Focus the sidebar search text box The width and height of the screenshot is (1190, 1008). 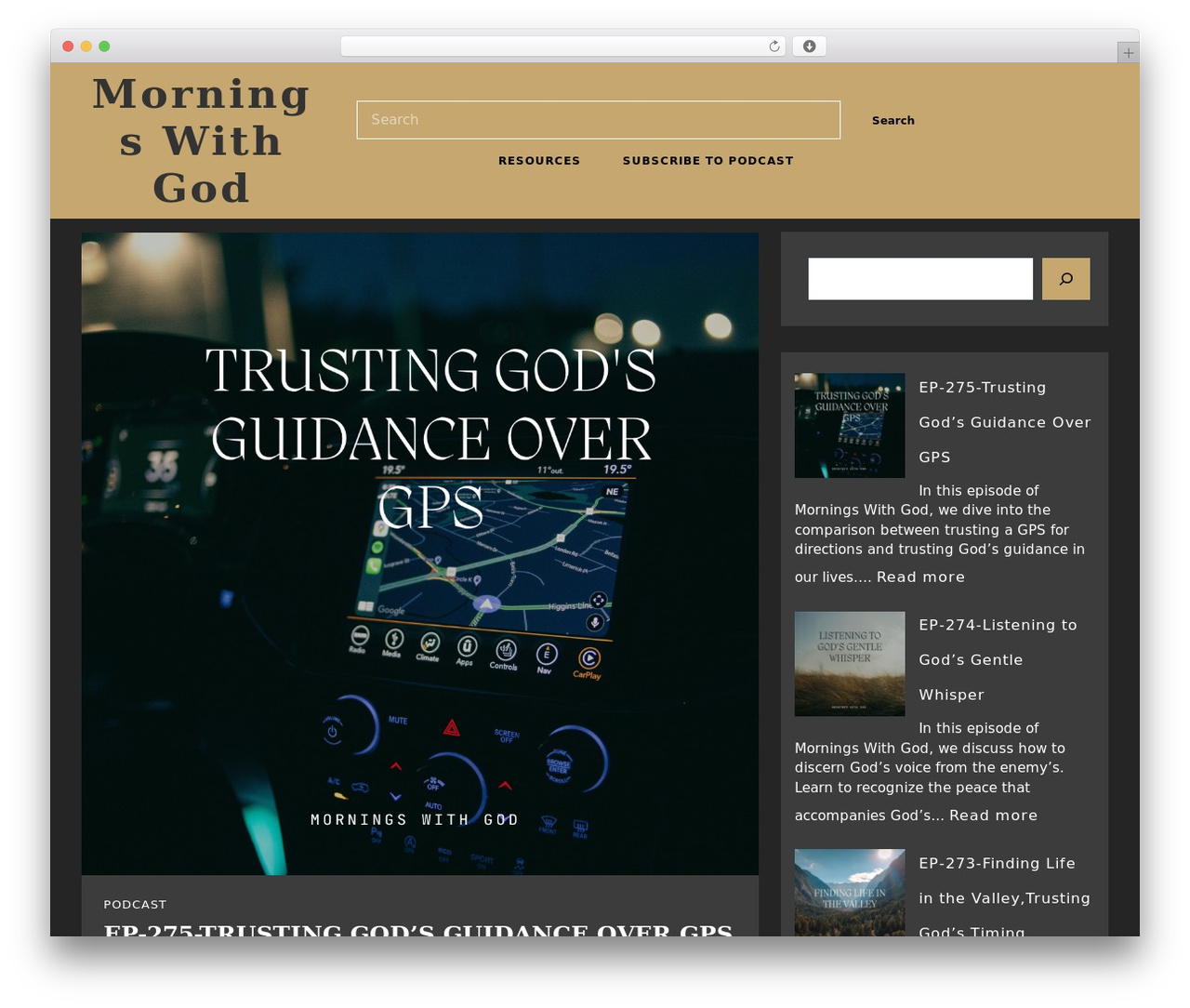point(920,279)
